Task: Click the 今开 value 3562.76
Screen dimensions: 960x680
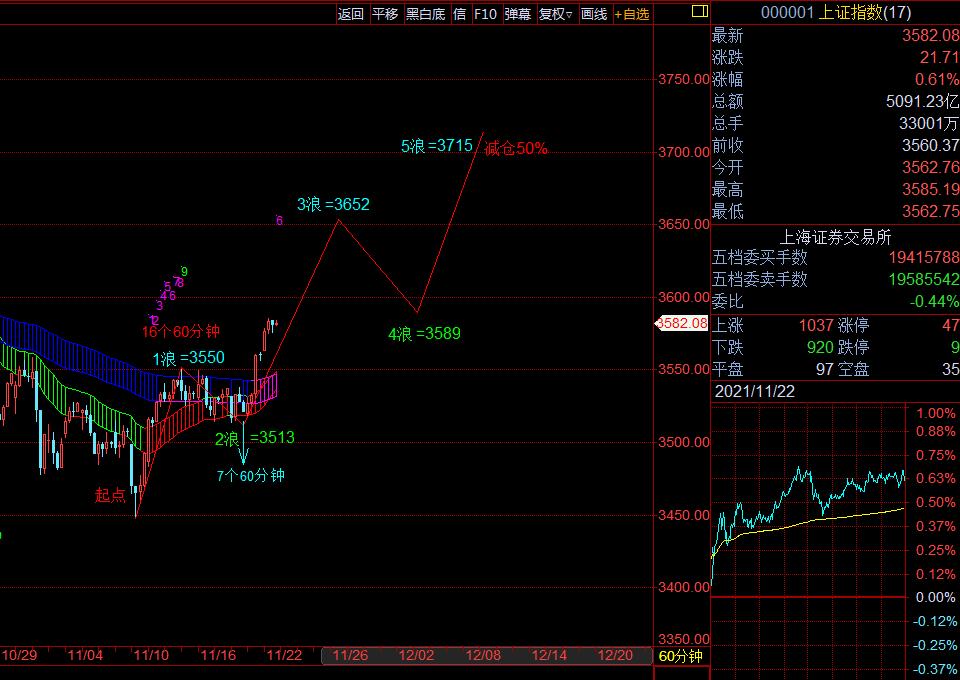Action: point(930,168)
